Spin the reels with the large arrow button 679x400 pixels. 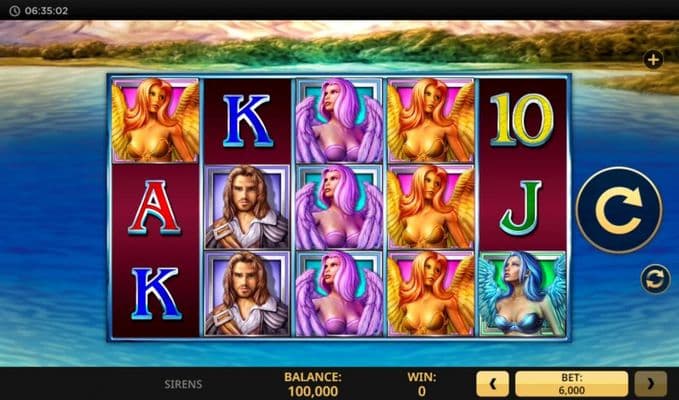619,210
